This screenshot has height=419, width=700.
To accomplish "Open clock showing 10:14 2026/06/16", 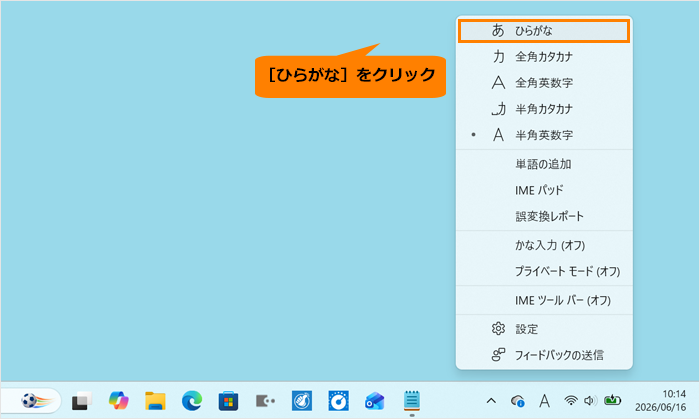I will (x=661, y=400).
